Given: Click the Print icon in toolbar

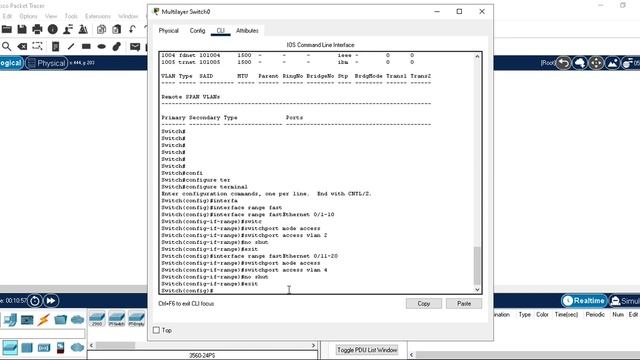Looking at the screenshot, I should click(37, 29).
